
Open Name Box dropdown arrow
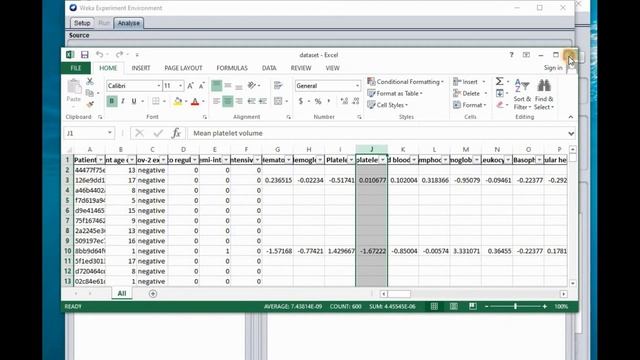(109, 133)
